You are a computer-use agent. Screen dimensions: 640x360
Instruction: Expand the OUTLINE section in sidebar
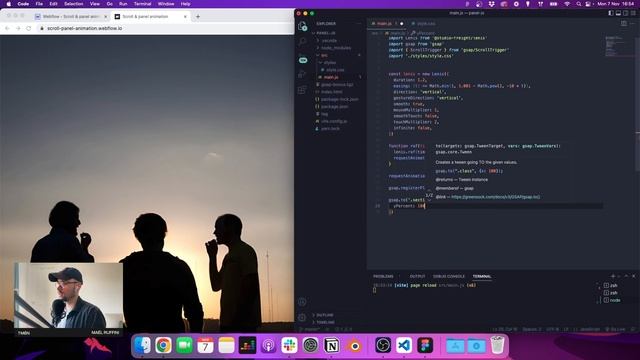[324, 315]
